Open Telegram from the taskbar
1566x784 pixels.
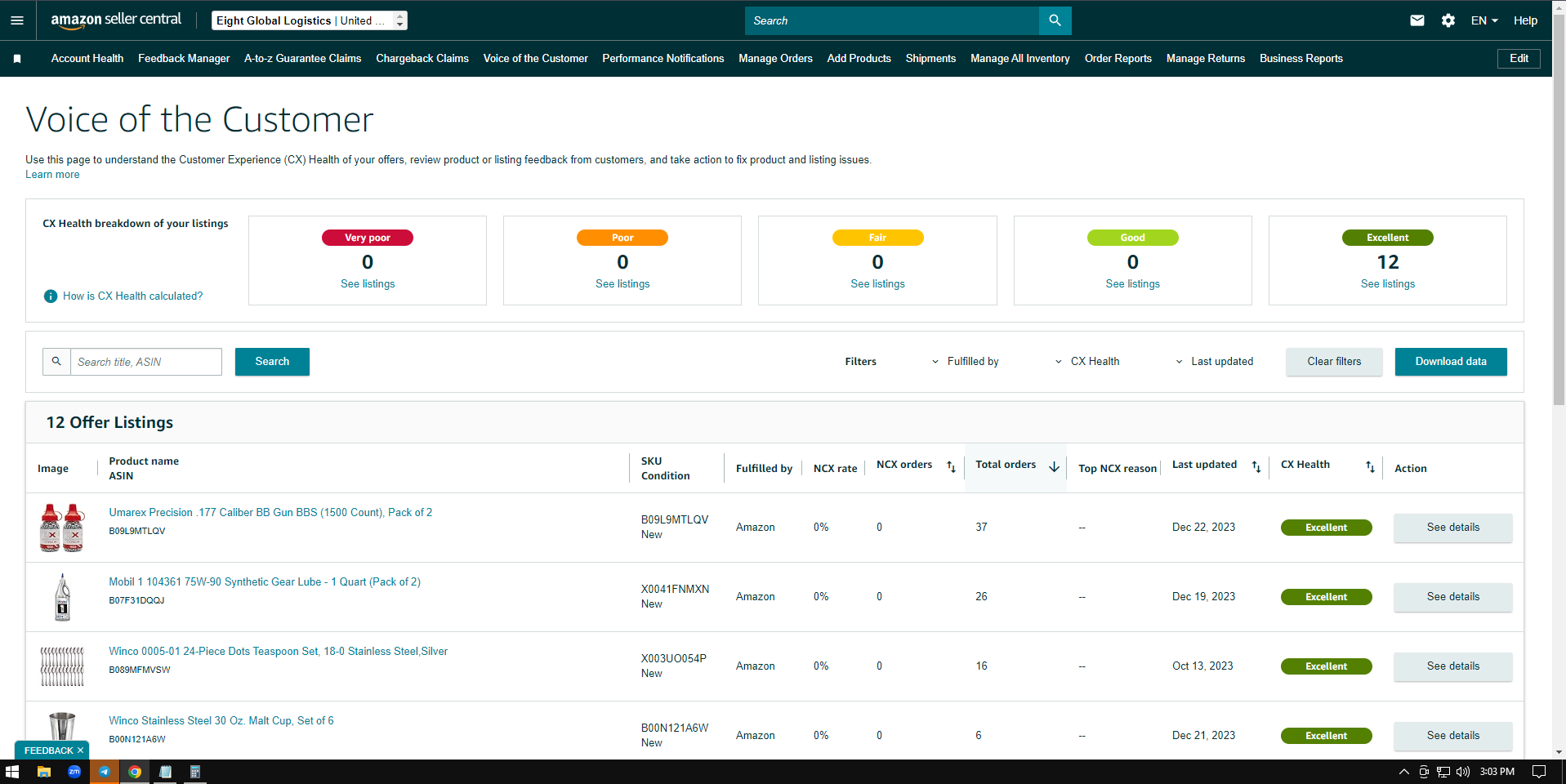(x=105, y=772)
